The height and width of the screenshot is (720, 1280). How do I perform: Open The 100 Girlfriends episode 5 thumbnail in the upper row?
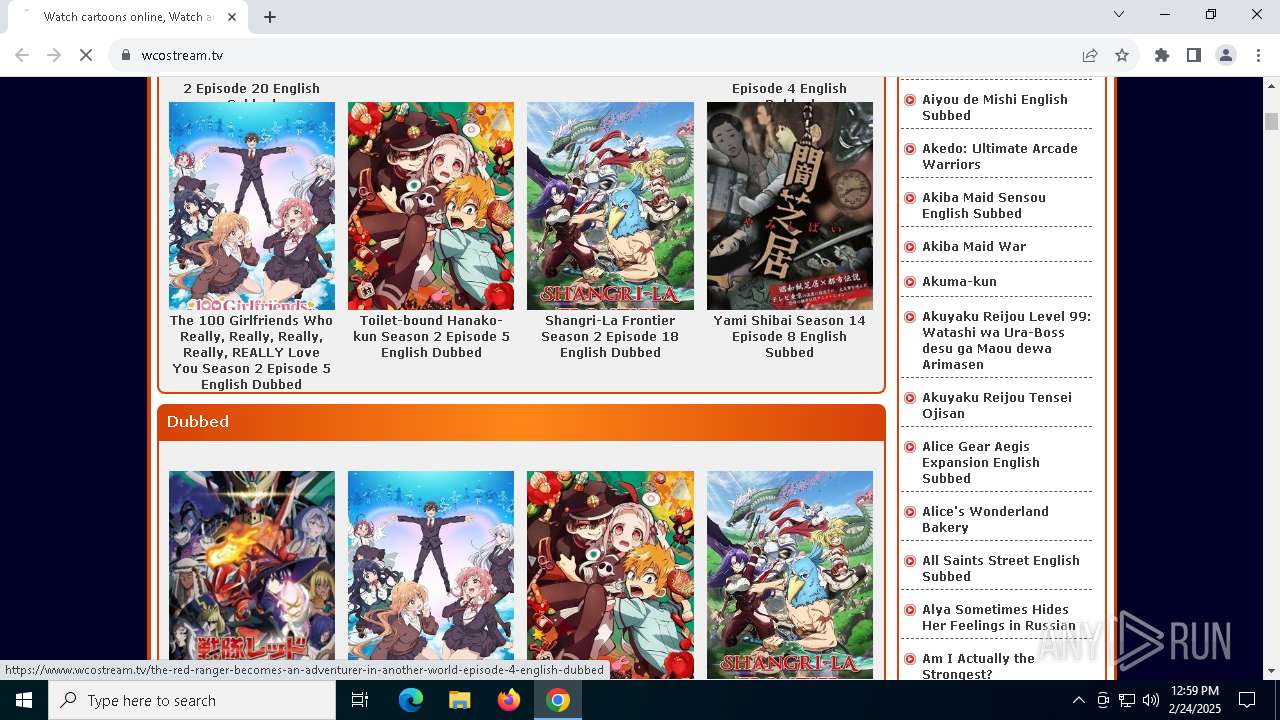pos(252,206)
